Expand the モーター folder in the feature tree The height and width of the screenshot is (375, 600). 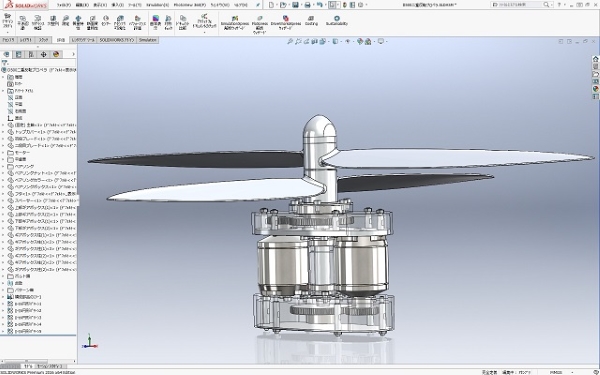(x=3, y=152)
